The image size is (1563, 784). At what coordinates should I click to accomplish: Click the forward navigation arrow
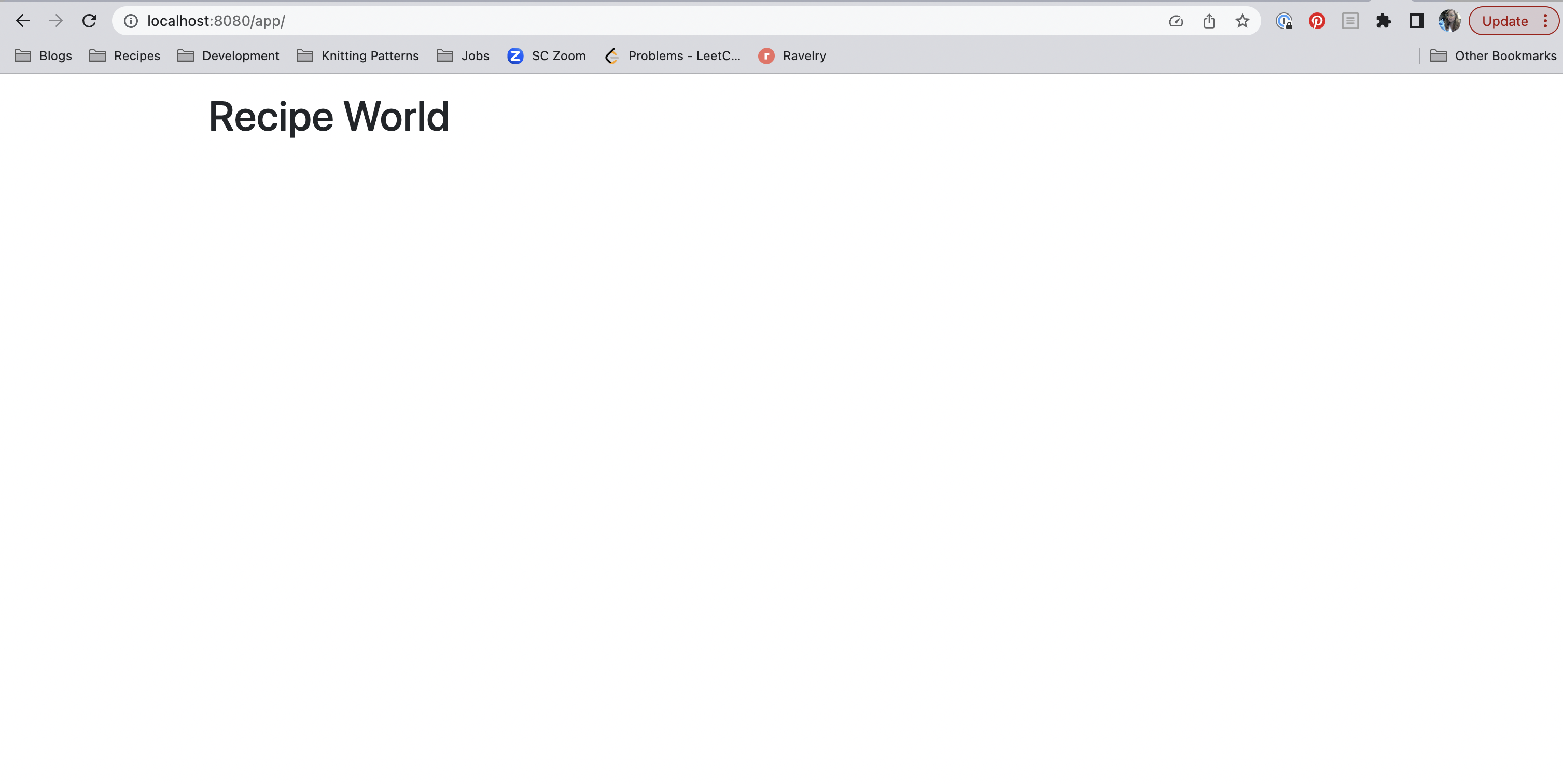coord(56,21)
